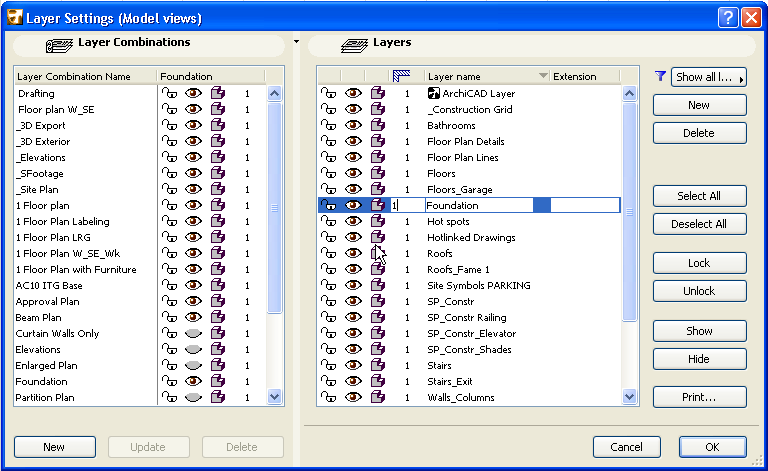Select the SP_Constr_Elevator layer name
768x471 pixels.
pos(472,333)
